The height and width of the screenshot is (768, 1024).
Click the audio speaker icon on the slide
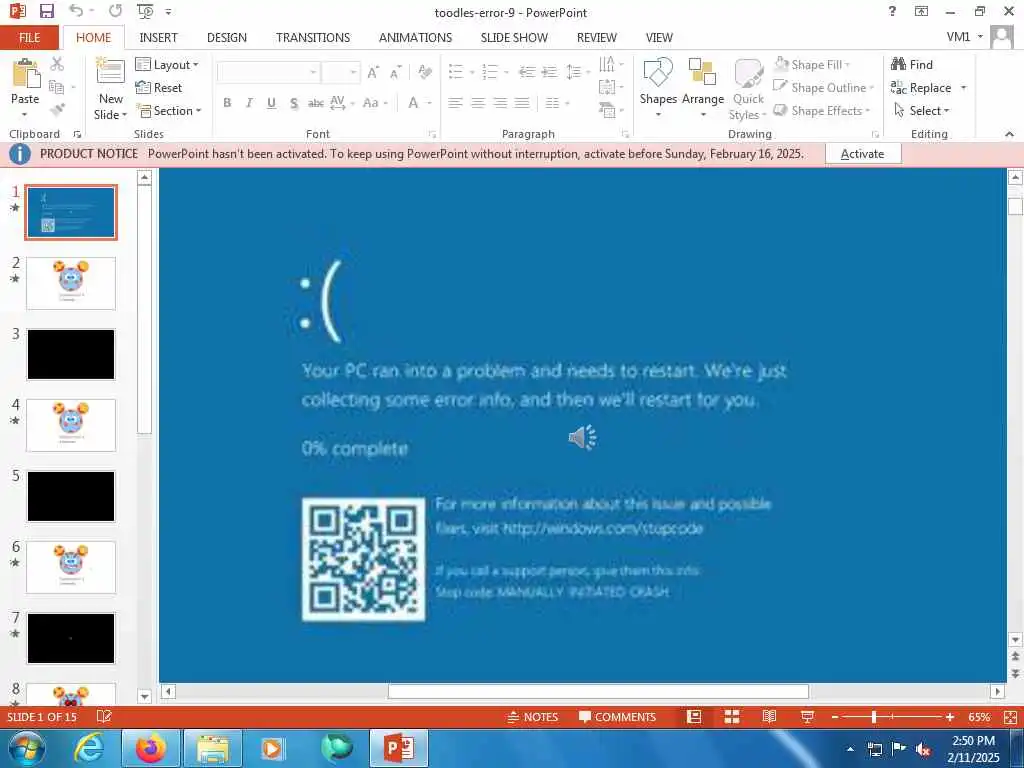[583, 438]
